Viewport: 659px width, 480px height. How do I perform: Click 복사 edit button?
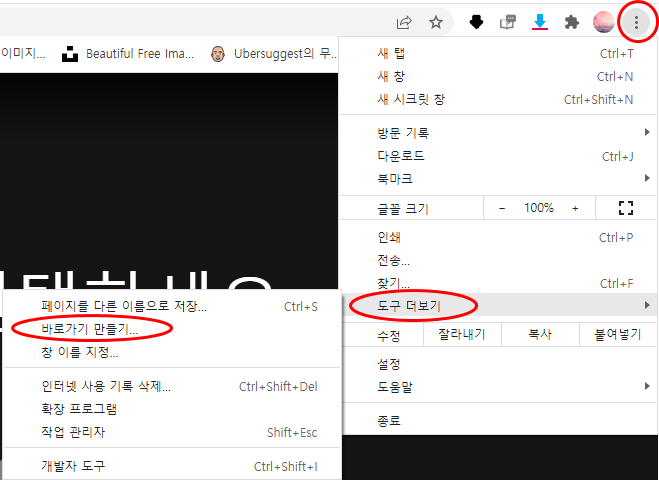[x=540, y=335]
